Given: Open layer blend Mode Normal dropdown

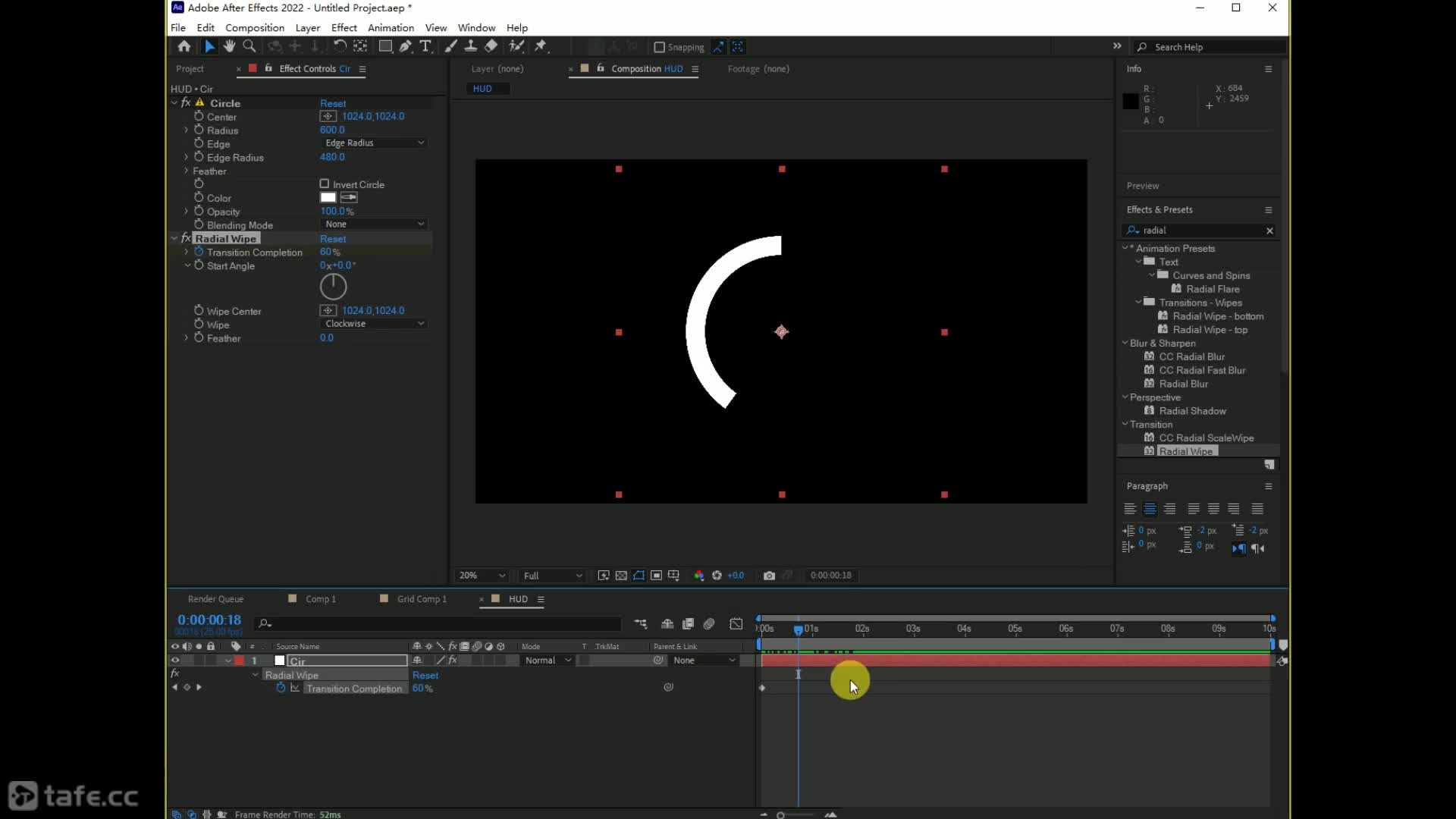Looking at the screenshot, I should [x=548, y=660].
